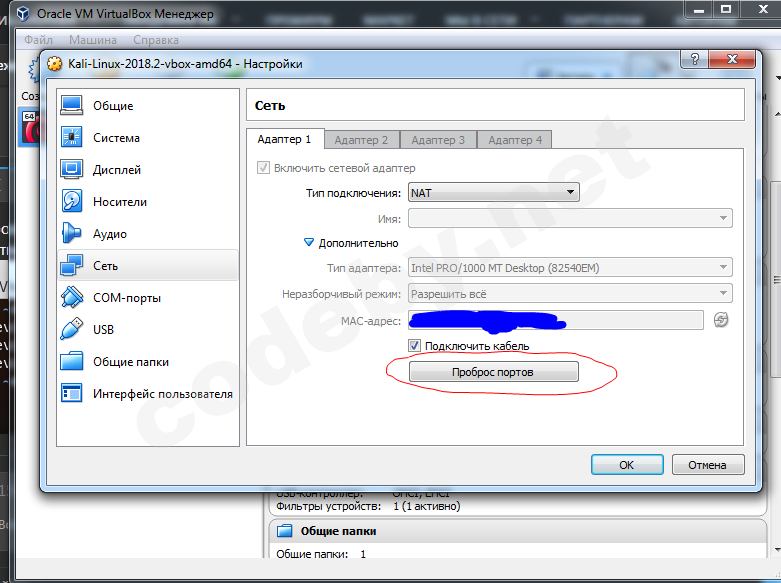Click the Отмена button
The width and height of the screenshot is (781, 583).
pyautogui.click(x=707, y=464)
